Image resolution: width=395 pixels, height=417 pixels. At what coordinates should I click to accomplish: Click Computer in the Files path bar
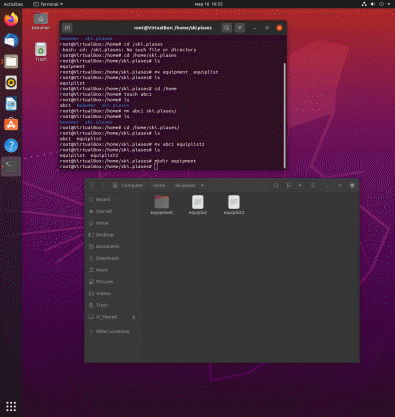tap(129, 185)
